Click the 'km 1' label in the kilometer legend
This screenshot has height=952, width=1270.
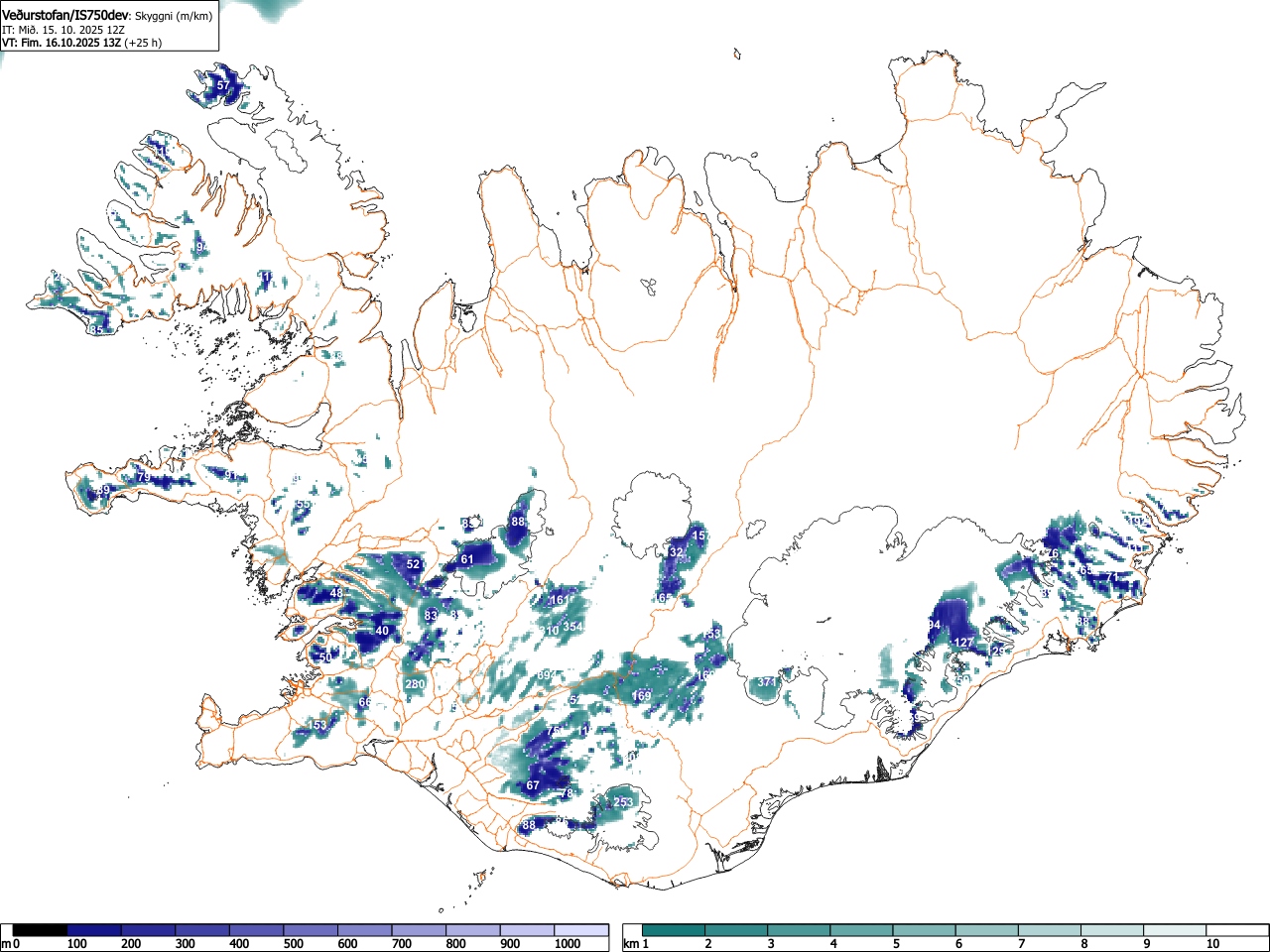point(636,944)
